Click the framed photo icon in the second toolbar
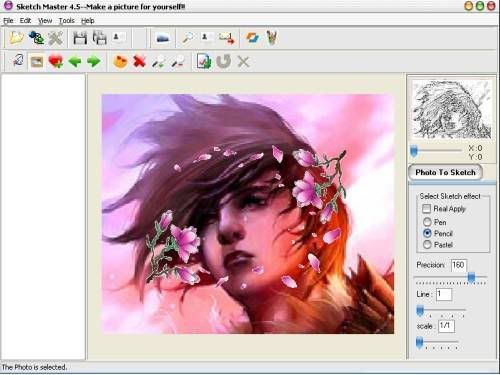The width and height of the screenshot is (500, 375). [x=37, y=62]
